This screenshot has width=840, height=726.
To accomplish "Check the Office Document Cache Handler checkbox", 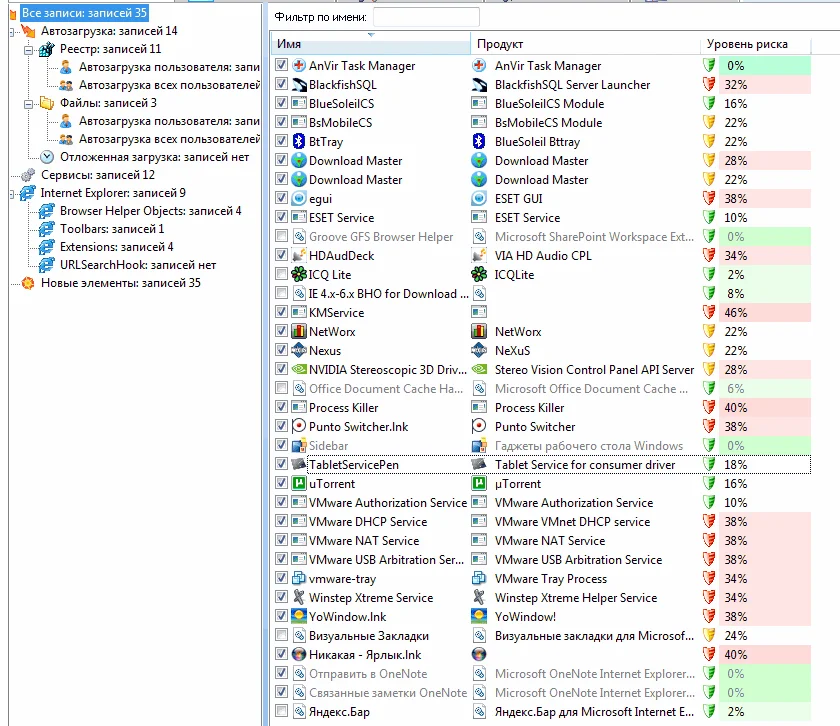I will click(281, 388).
